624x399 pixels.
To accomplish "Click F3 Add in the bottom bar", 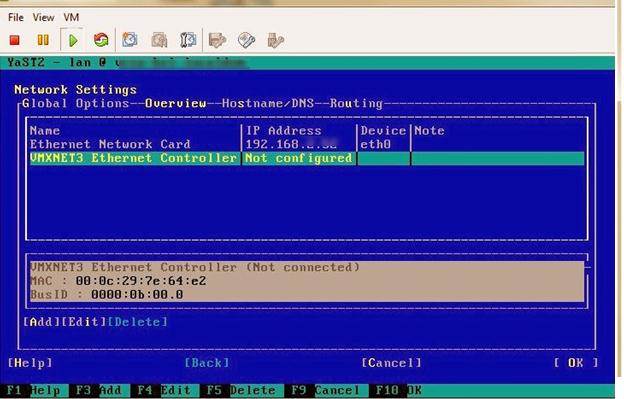I will 99,391.
